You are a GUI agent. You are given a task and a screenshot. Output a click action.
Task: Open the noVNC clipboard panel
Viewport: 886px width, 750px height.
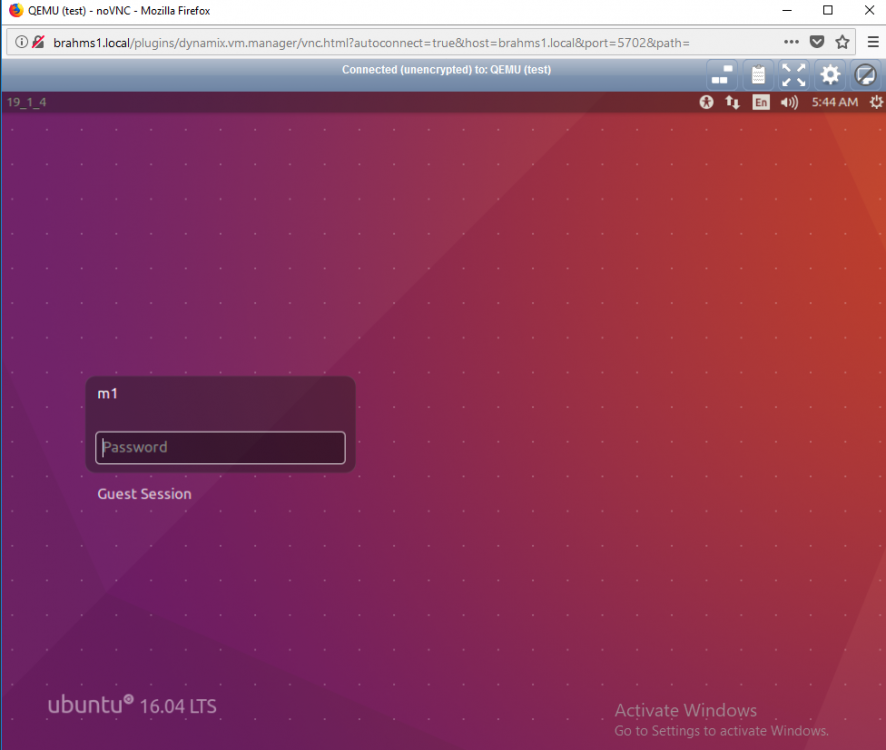coord(758,75)
